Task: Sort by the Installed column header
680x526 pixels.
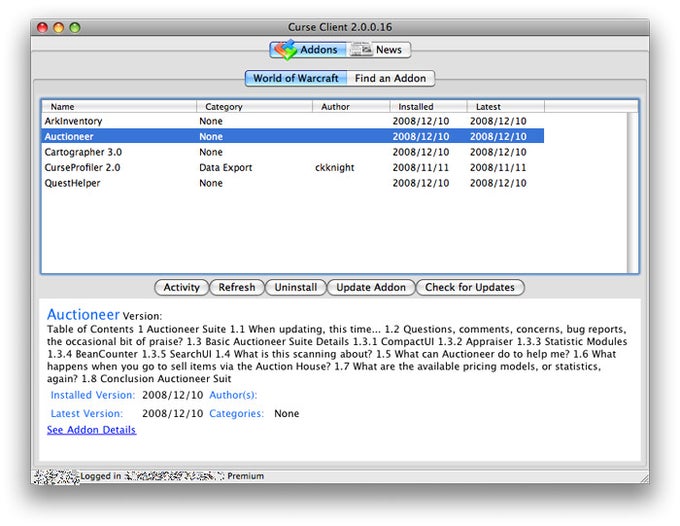Action: click(428, 106)
